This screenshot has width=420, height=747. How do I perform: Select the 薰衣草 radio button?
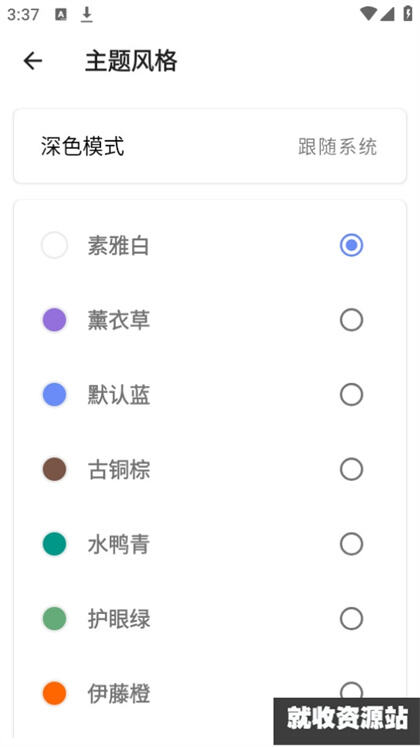pos(351,320)
